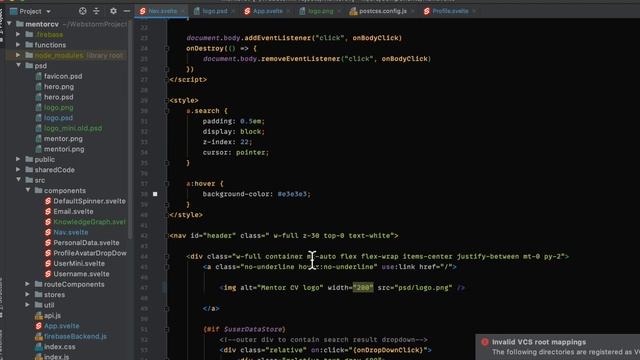Select hero.psd file in tree

coord(59,97)
